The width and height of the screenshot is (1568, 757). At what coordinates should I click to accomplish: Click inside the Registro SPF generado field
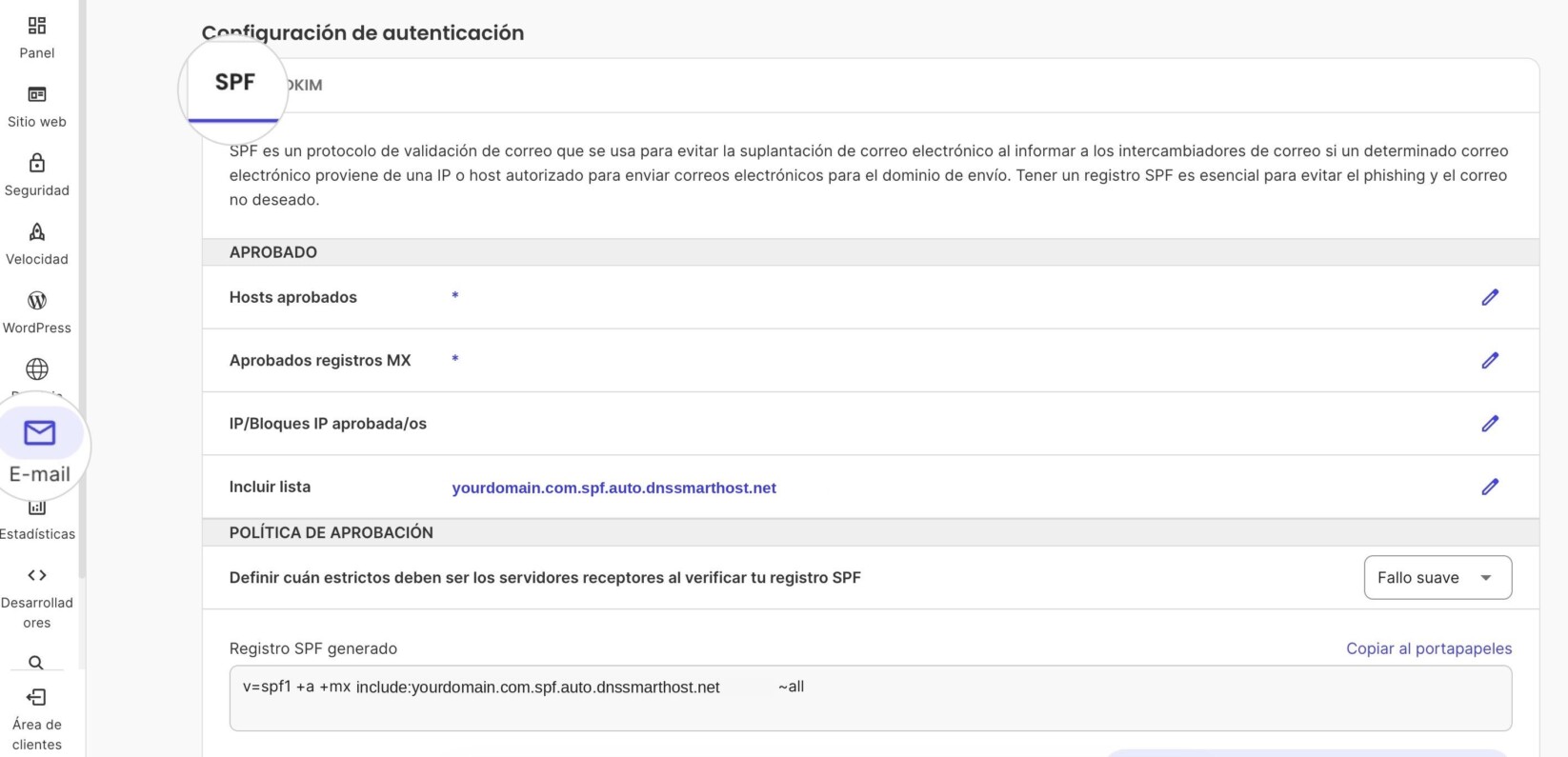[x=871, y=698]
